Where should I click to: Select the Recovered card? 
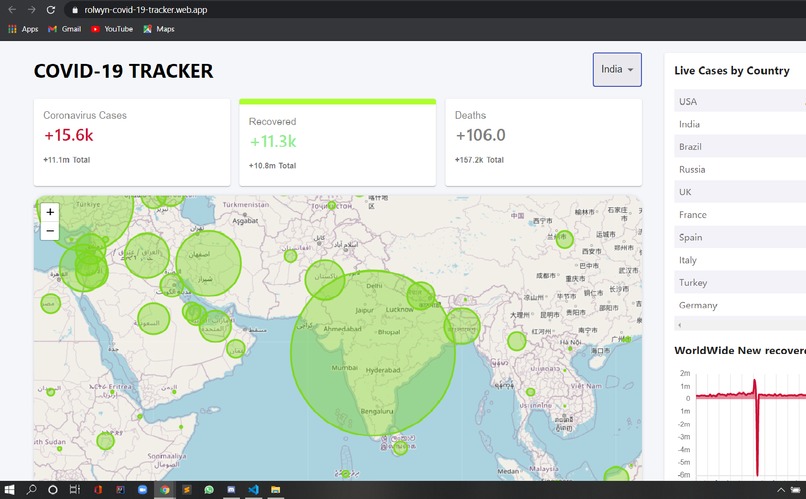[x=337, y=142]
